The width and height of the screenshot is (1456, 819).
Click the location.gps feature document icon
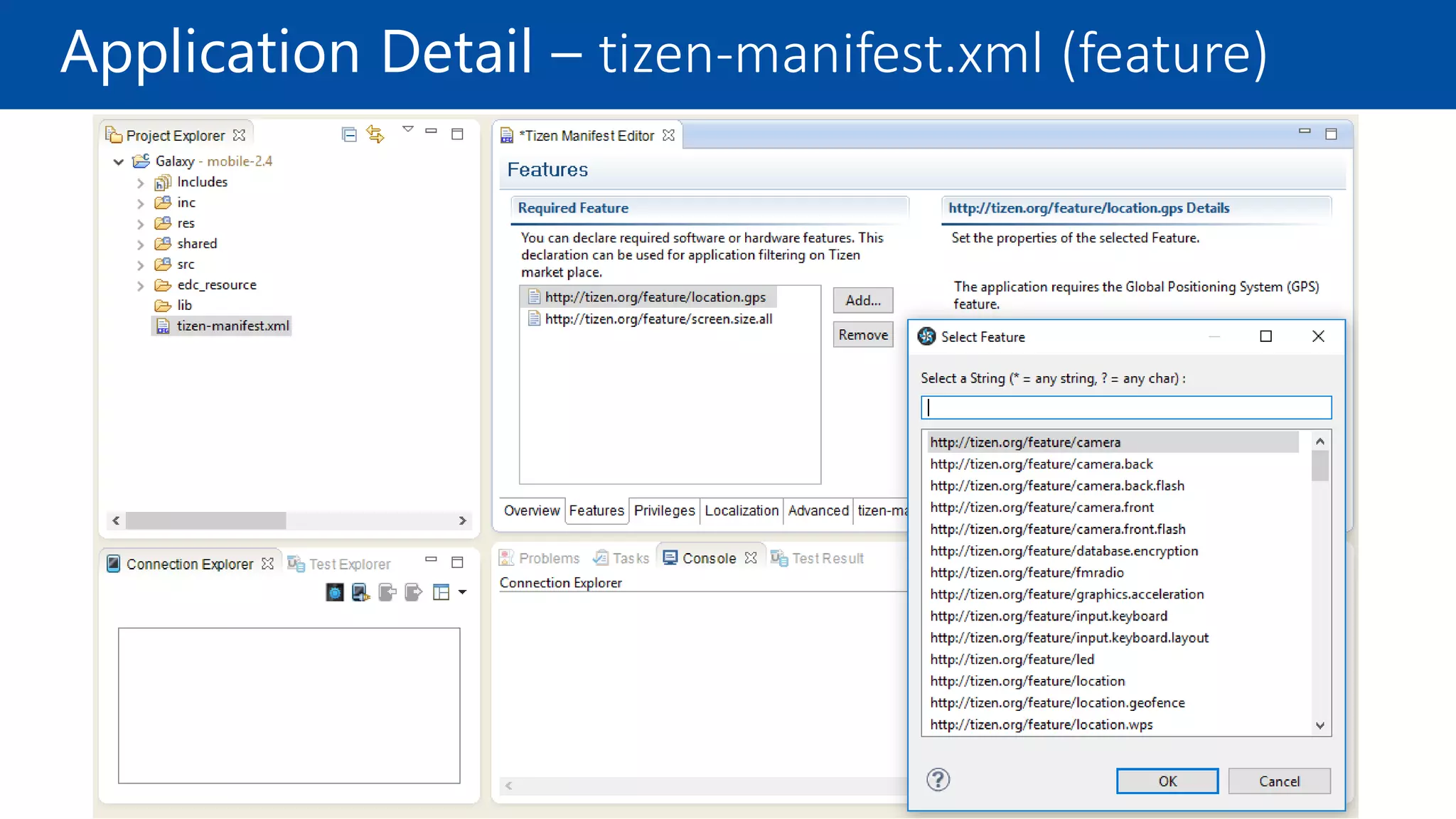[534, 296]
